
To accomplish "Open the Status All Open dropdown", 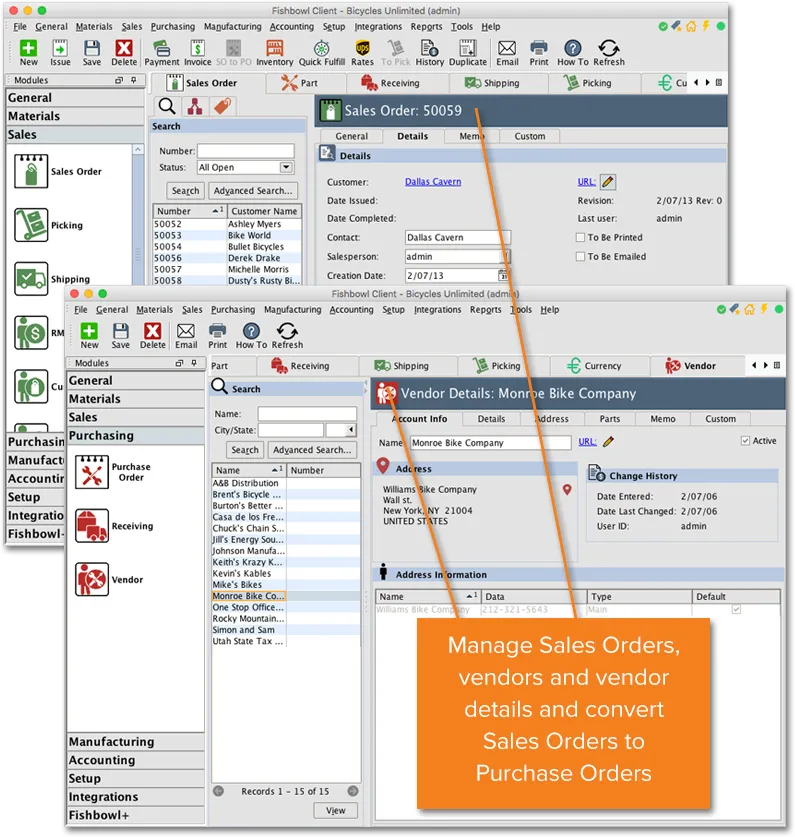I will [x=287, y=167].
